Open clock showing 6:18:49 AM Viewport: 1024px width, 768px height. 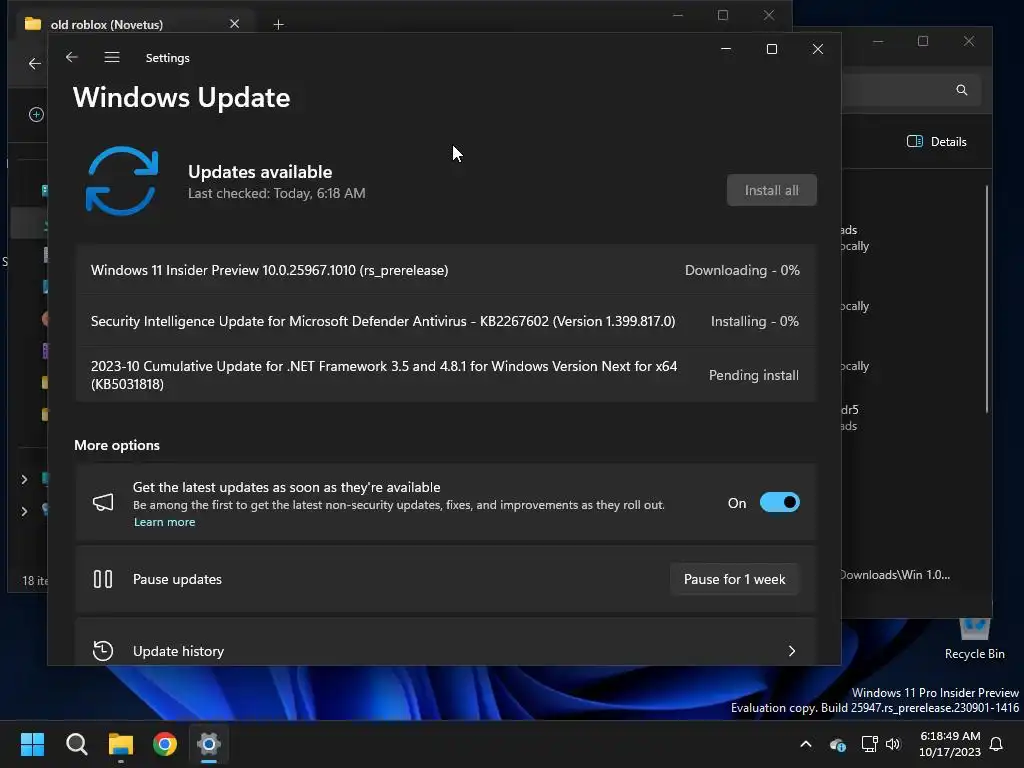950,744
